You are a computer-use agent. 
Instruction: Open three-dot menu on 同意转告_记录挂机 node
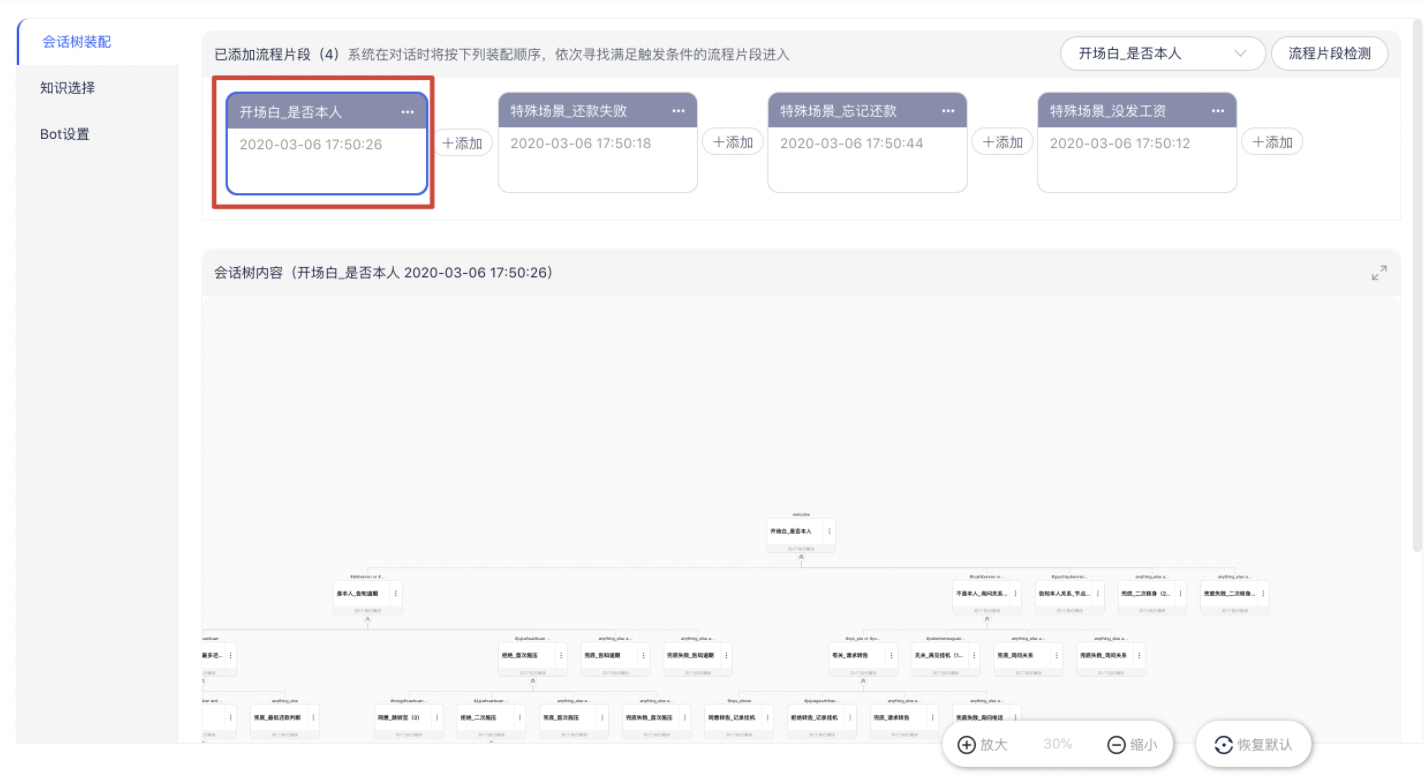pos(767,718)
